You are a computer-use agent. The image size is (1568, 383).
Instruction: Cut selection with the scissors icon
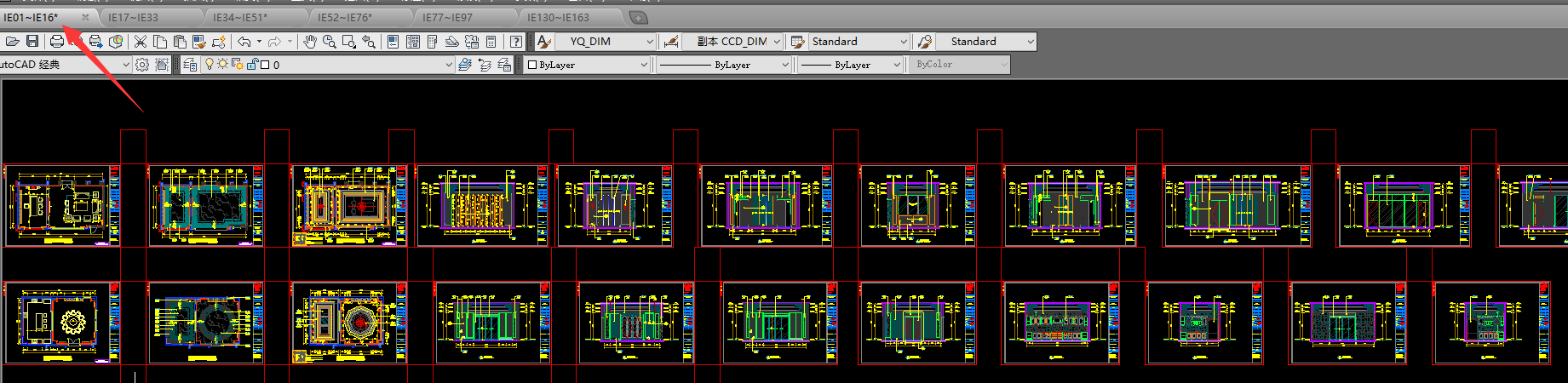click(x=141, y=41)
